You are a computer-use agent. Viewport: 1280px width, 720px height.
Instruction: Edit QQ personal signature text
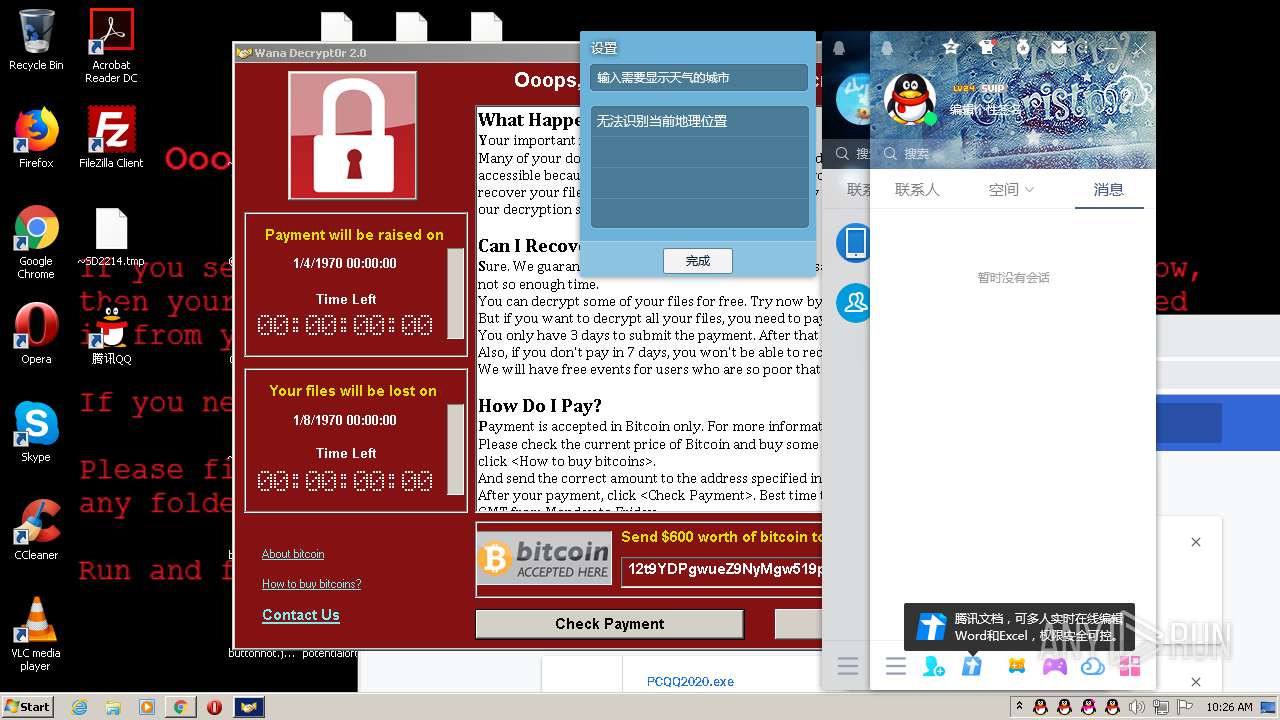click(986, 110)
